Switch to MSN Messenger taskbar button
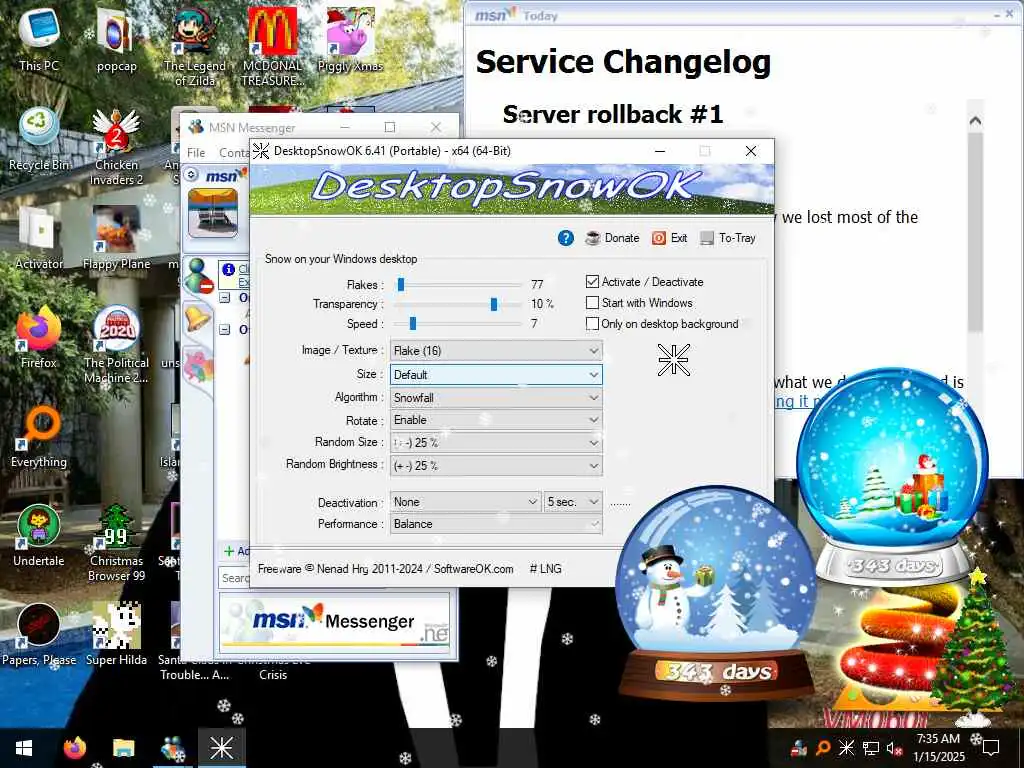Screen dimensions: 1024x768 click(x=172, y=748)
